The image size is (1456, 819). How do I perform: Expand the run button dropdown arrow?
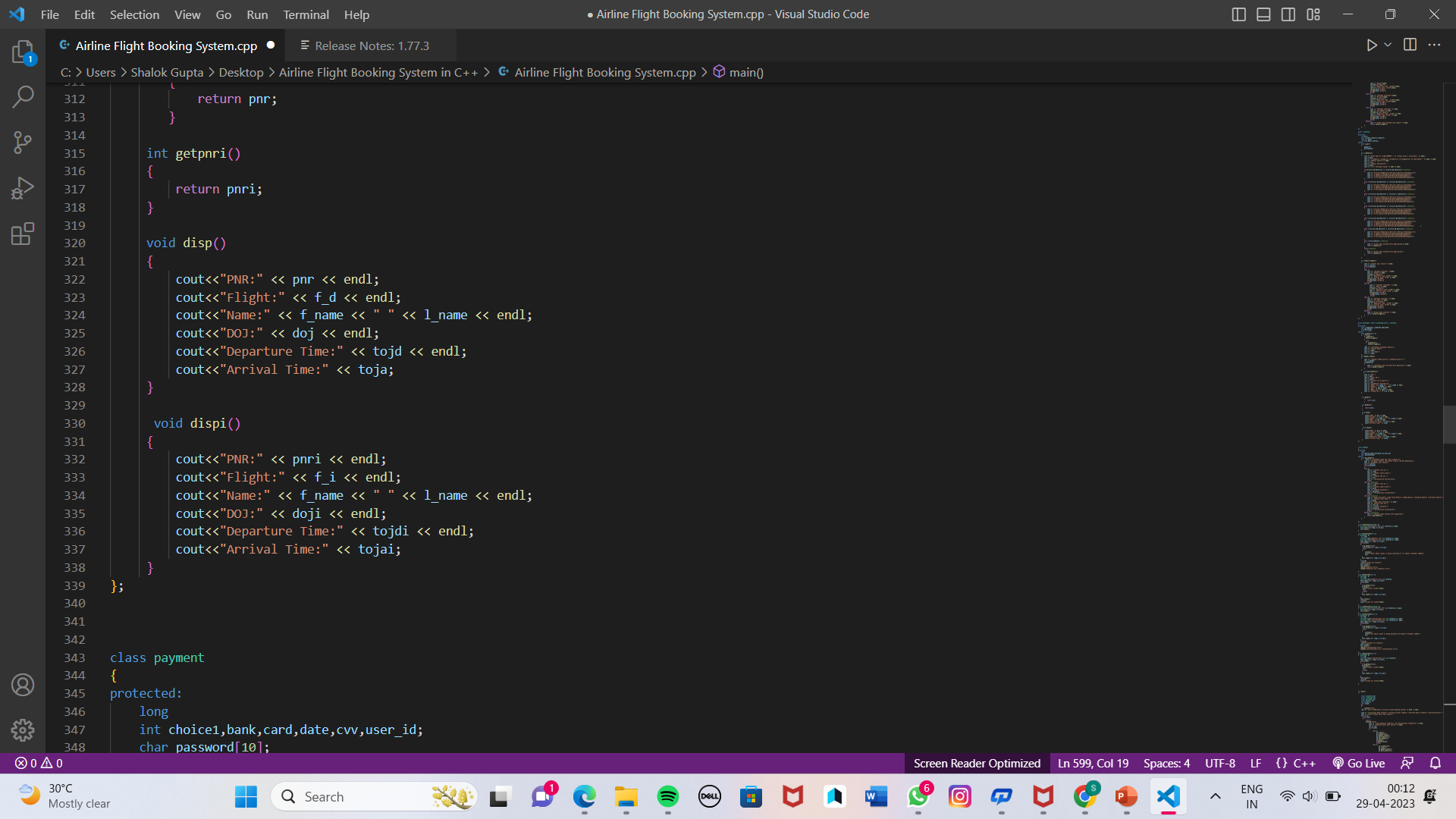coord(1388,45)
